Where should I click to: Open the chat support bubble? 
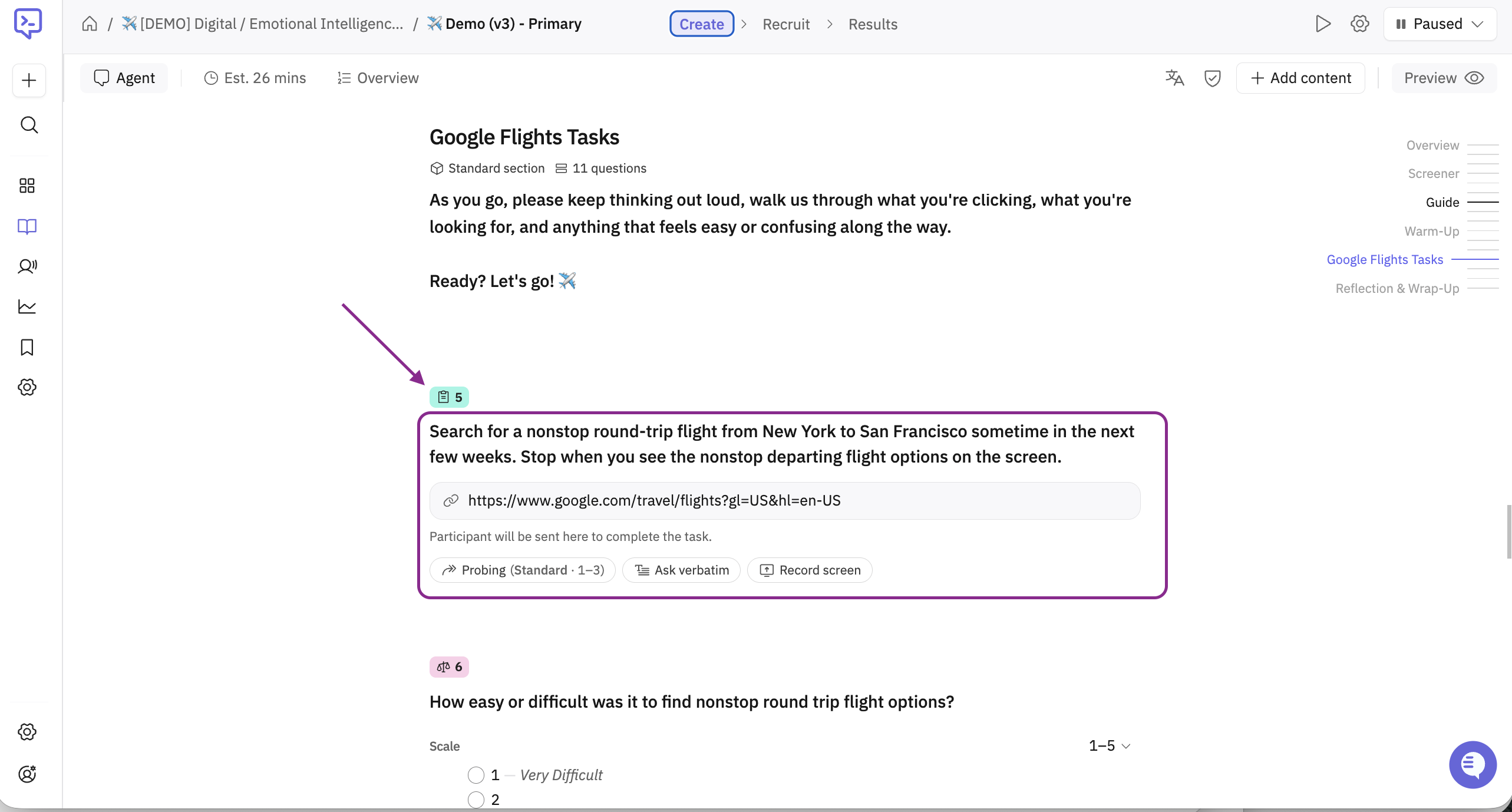(x=1473, y=764)
